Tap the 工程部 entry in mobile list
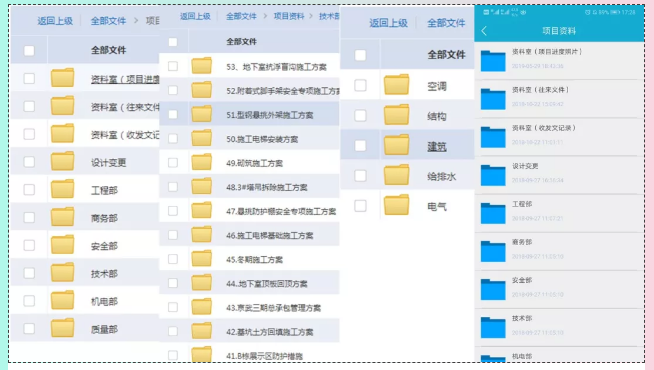This screenshot has height=370, width=654. click(x=559, y=213)
